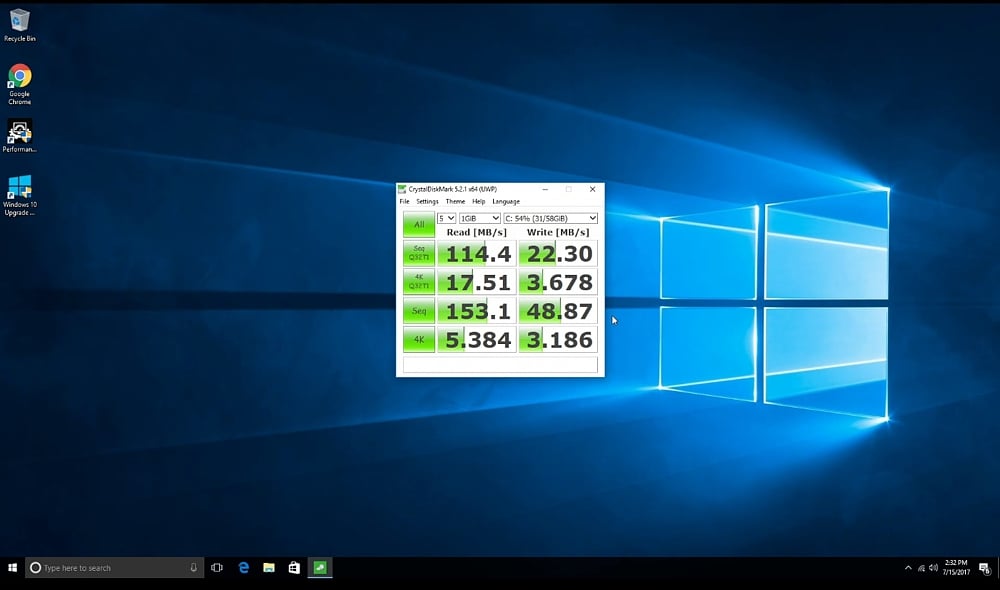The width and height of the screenshot is (1000, 590).
Task: Open the C: drive selection dropdown
Action: click(550, 218)
